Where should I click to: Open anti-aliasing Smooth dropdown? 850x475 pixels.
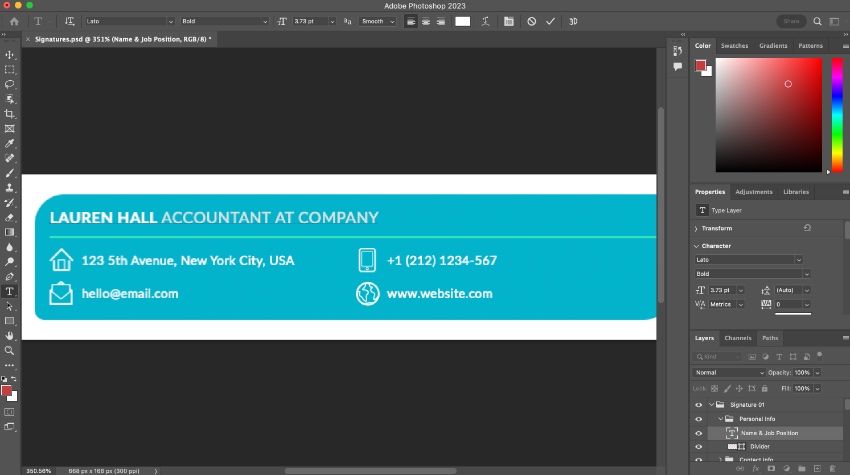point(377,21)
